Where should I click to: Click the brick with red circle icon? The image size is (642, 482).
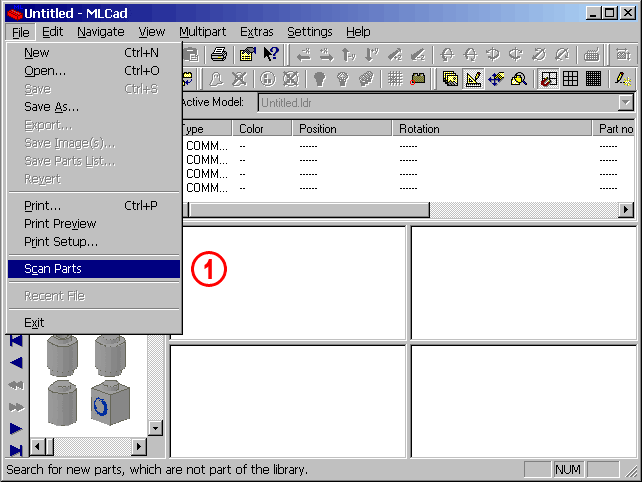pos(418,79)
